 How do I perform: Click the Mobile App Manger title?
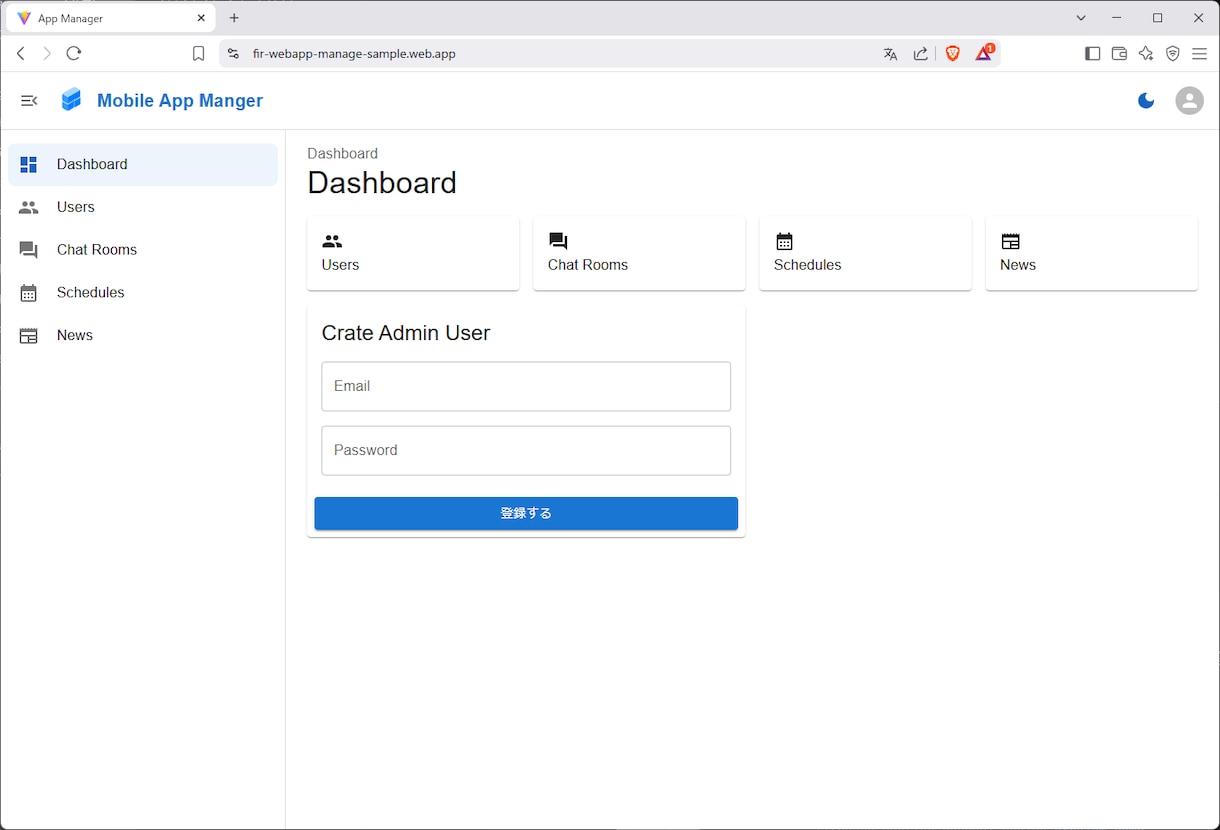point(180,100)
